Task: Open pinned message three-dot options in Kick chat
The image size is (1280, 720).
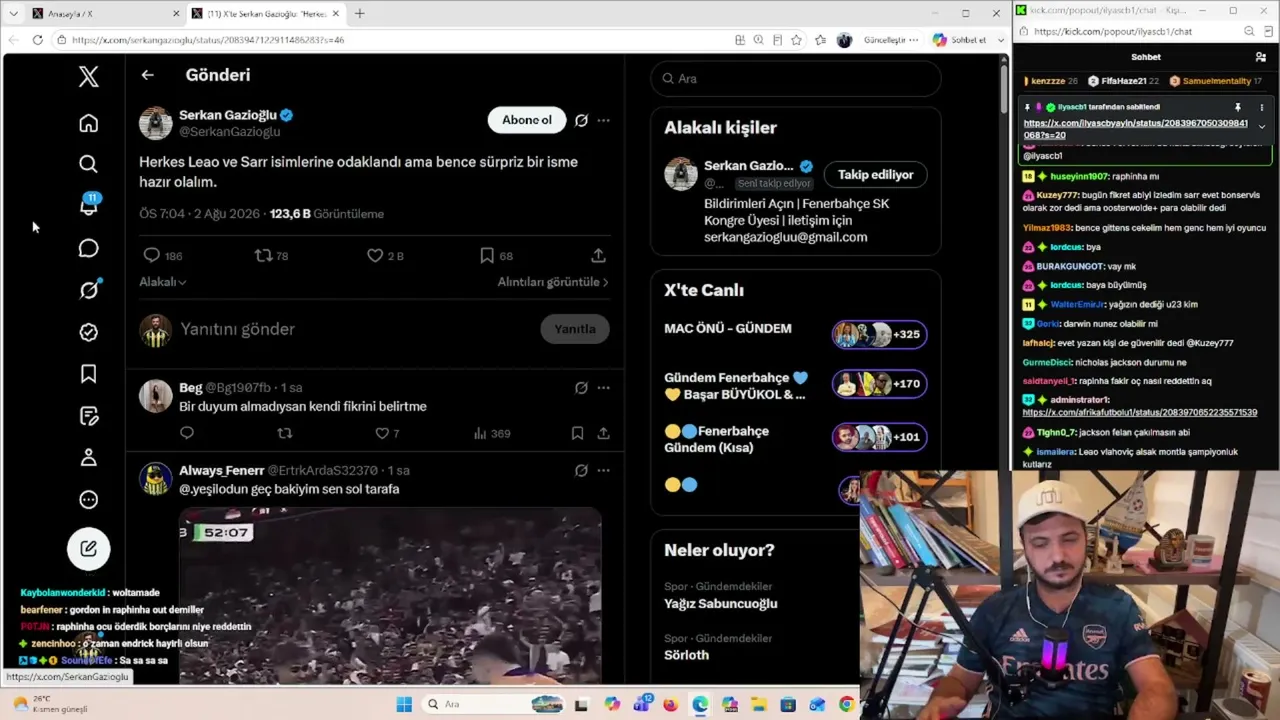Action: tap(1261, 107)
